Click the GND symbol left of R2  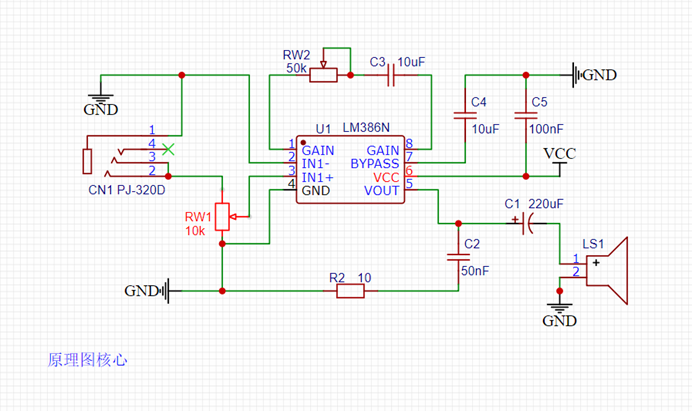[x=147, y=291]
